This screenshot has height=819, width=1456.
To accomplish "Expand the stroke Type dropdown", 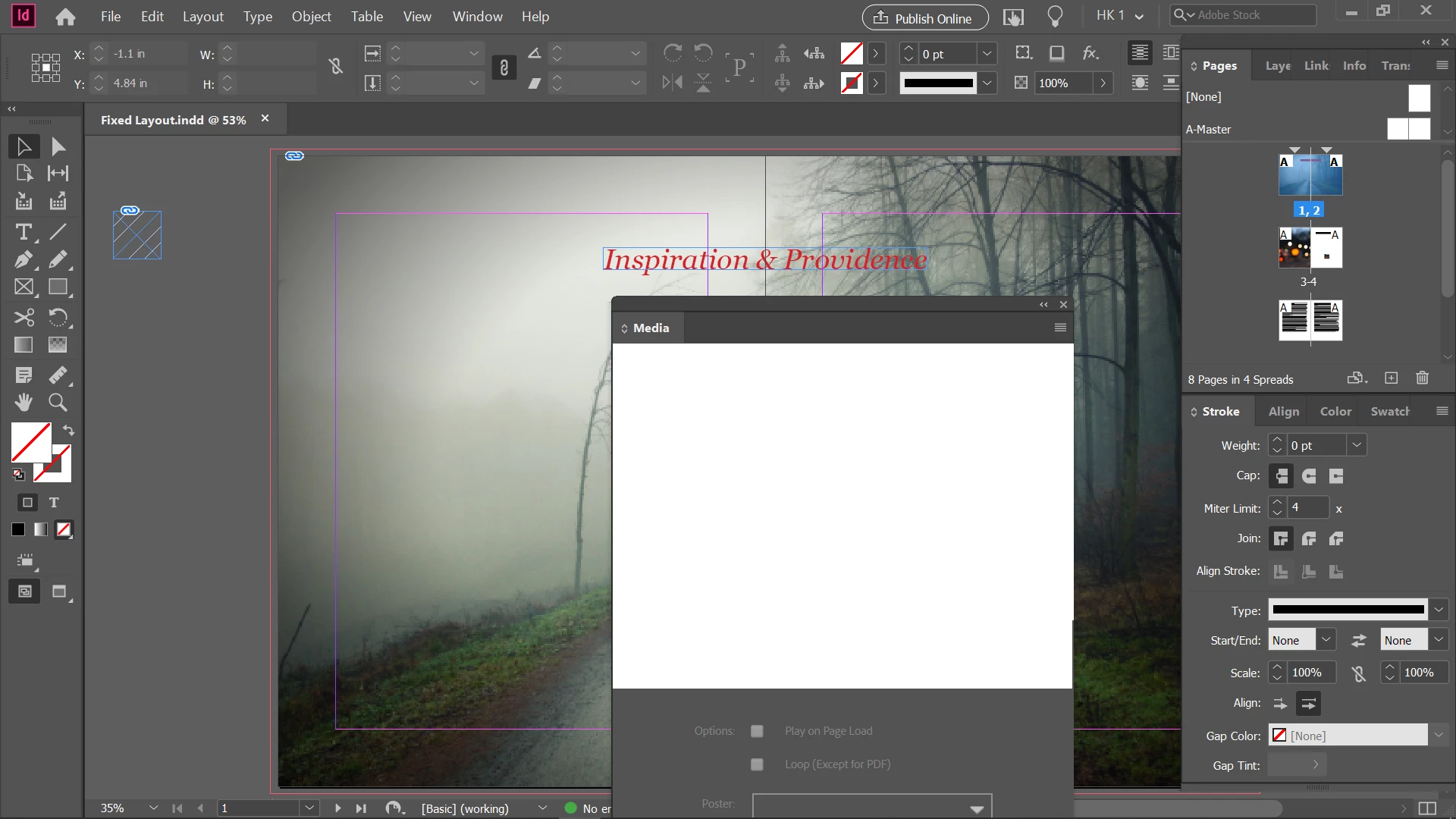I will (x=1438, y=610).
